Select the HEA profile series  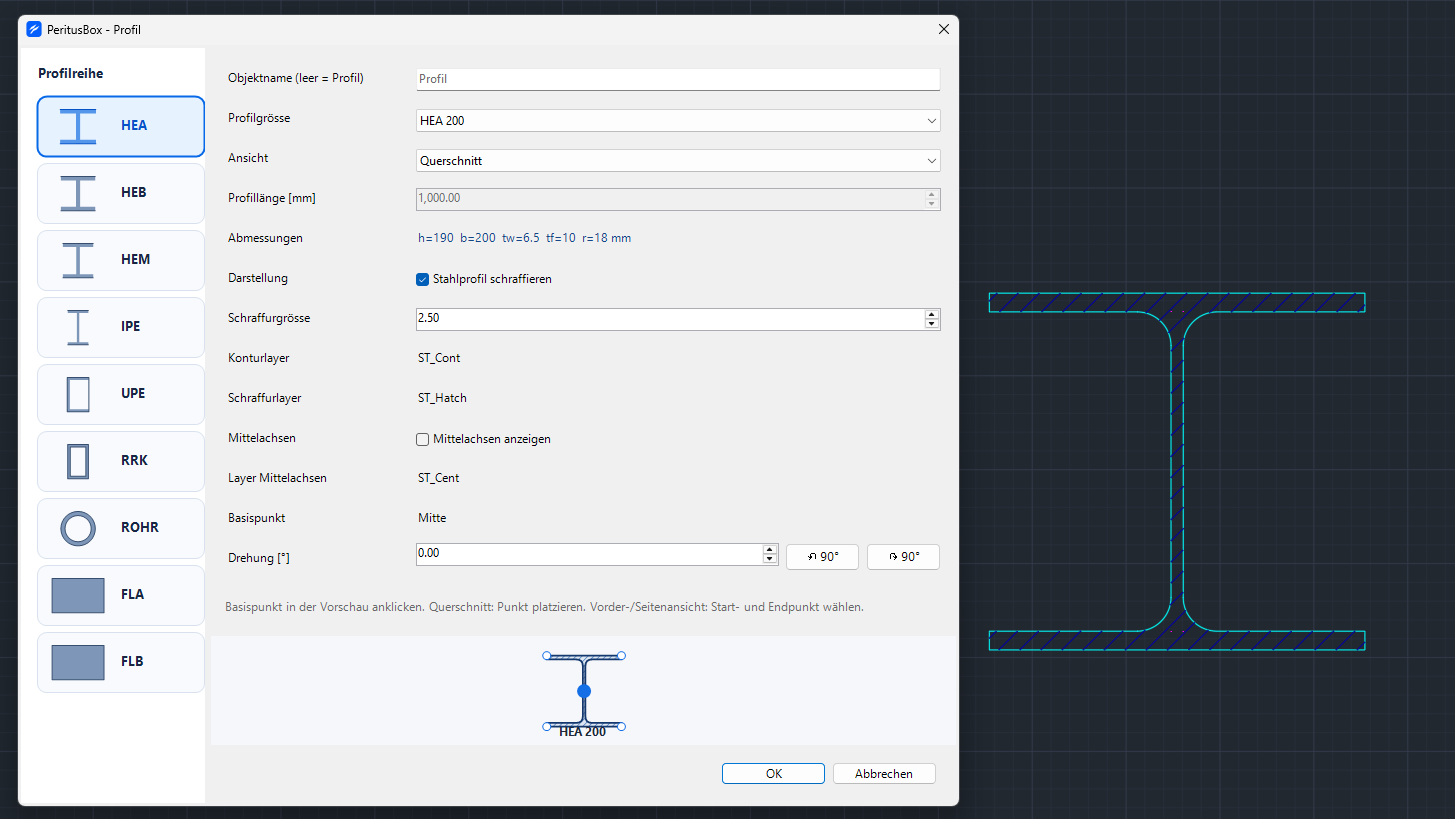[121, 126]
